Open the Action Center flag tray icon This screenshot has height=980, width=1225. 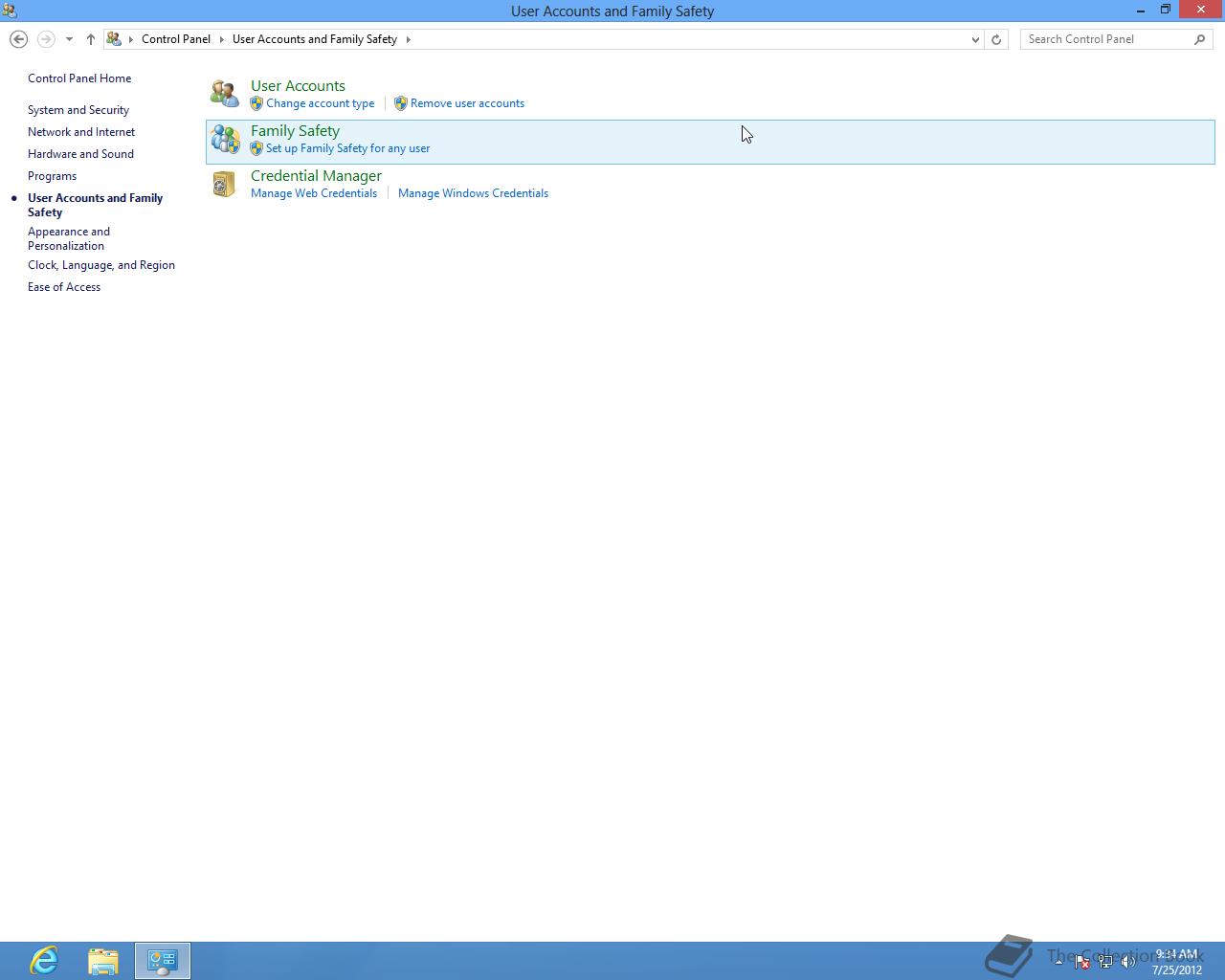[1081, 962]
